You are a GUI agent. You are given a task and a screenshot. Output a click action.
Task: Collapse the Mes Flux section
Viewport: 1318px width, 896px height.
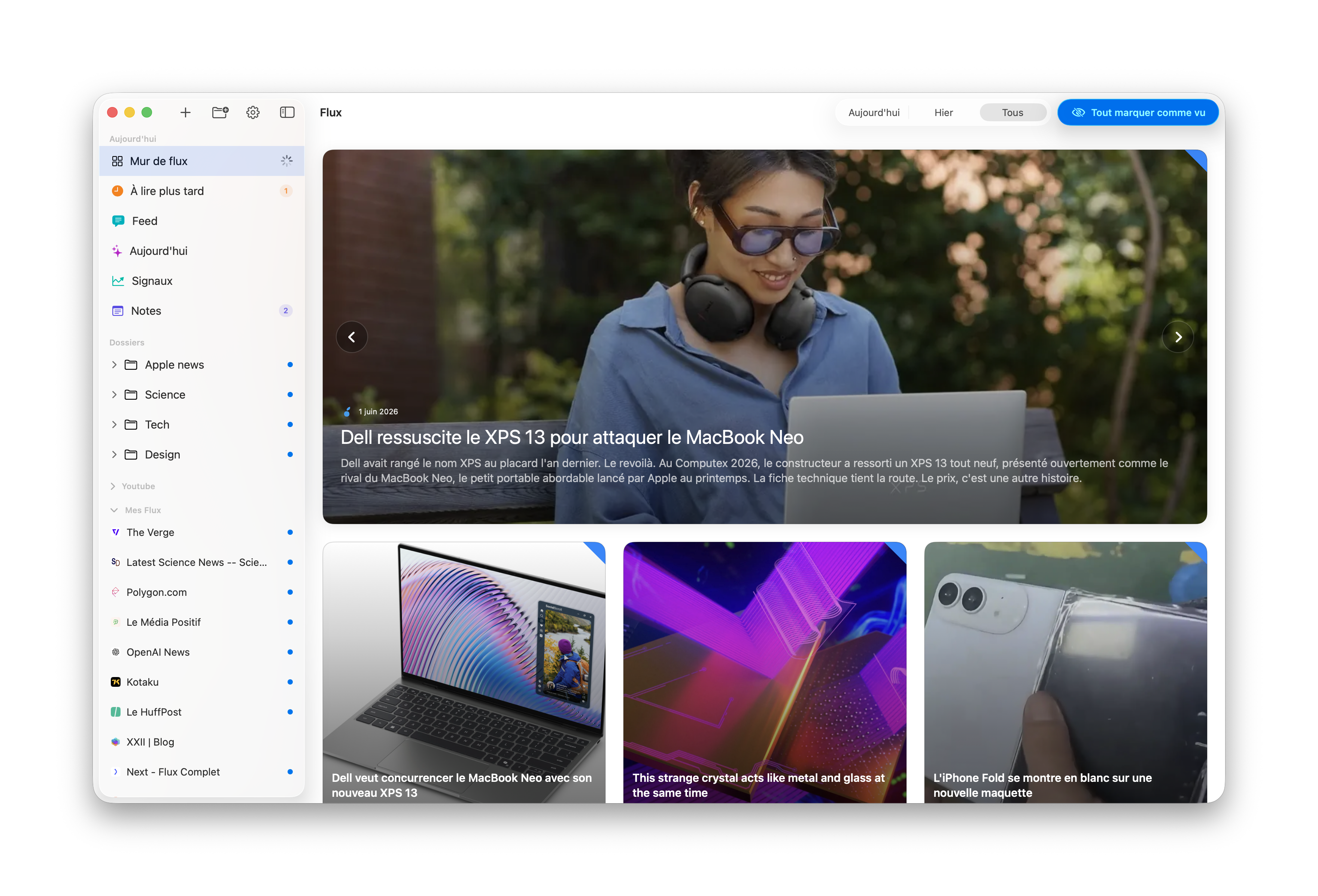114,511
